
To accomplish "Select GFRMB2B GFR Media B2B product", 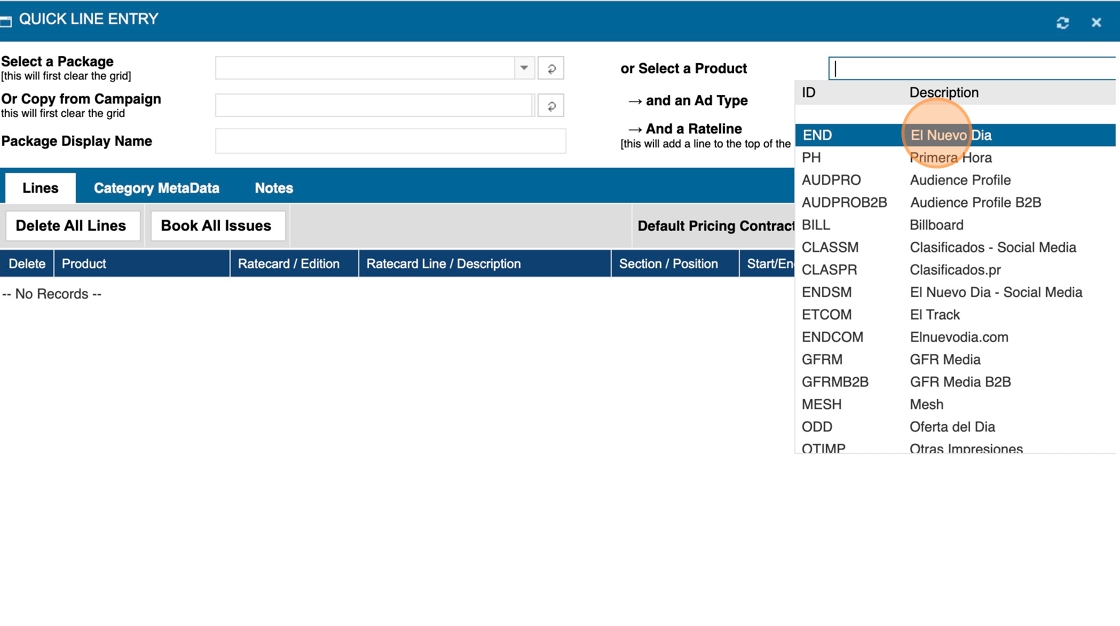I will click(955, 382).
